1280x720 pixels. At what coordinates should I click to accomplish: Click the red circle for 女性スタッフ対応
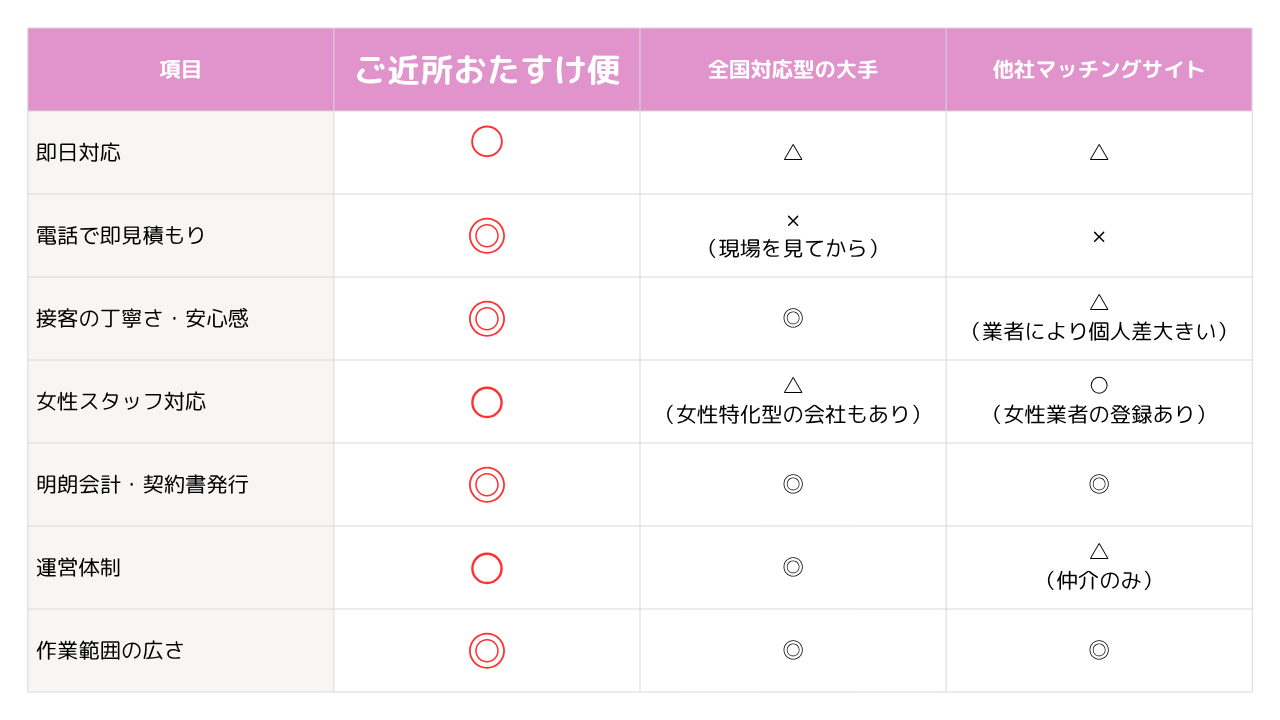487,402
